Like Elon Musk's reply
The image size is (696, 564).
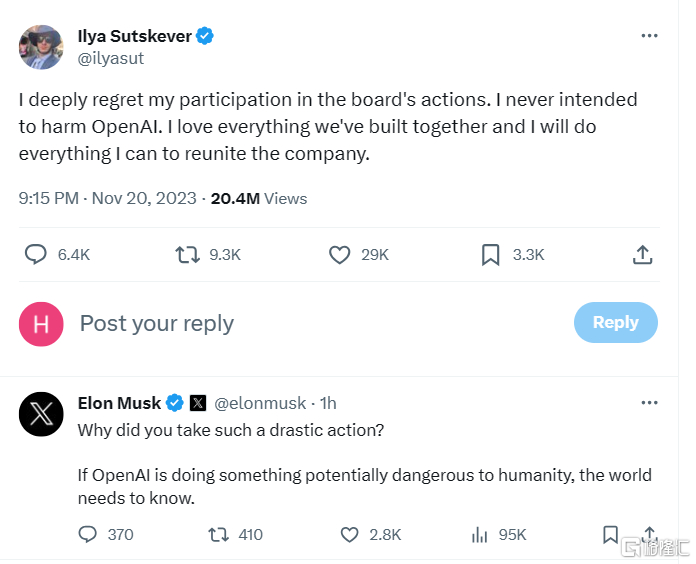[x=349, y=534]
